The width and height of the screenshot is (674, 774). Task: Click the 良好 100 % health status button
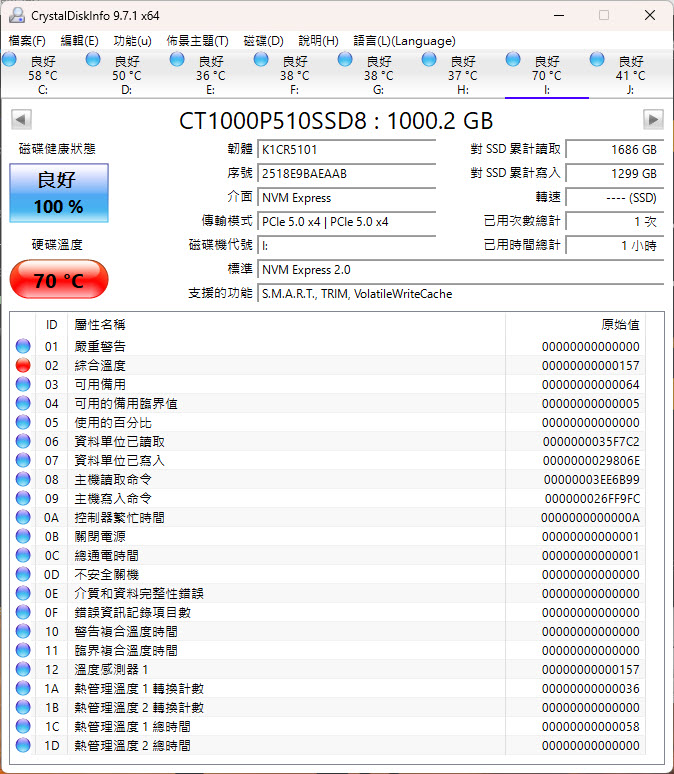click(x=59, y=193)
